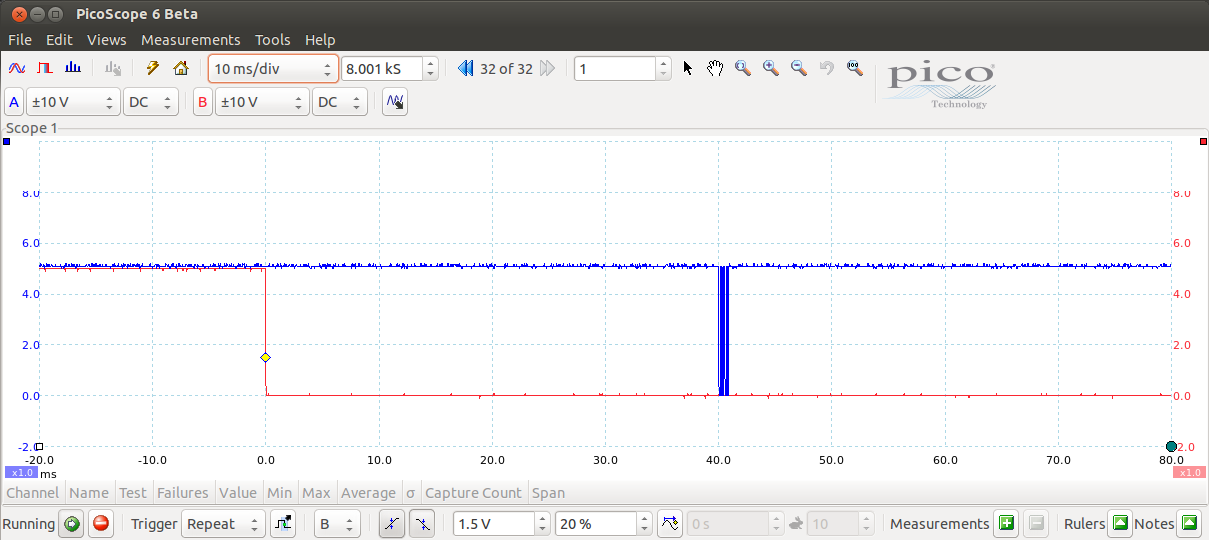Viewport: 1209px width, 540px height.
Task: Open Channel A options button
Action: pos(14,102)
